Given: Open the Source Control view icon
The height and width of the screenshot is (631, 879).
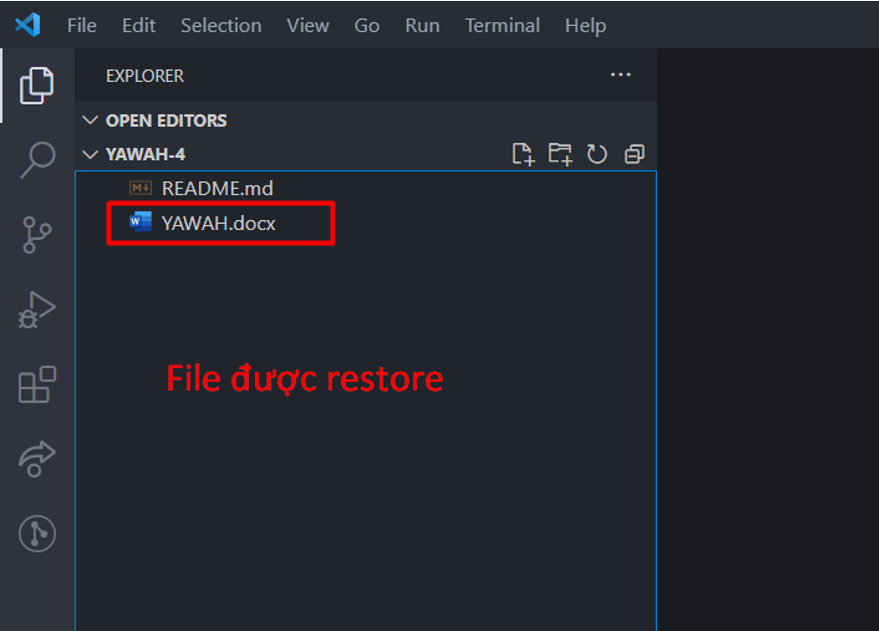Looking at the screenshot, I should [x=37, y=235].
